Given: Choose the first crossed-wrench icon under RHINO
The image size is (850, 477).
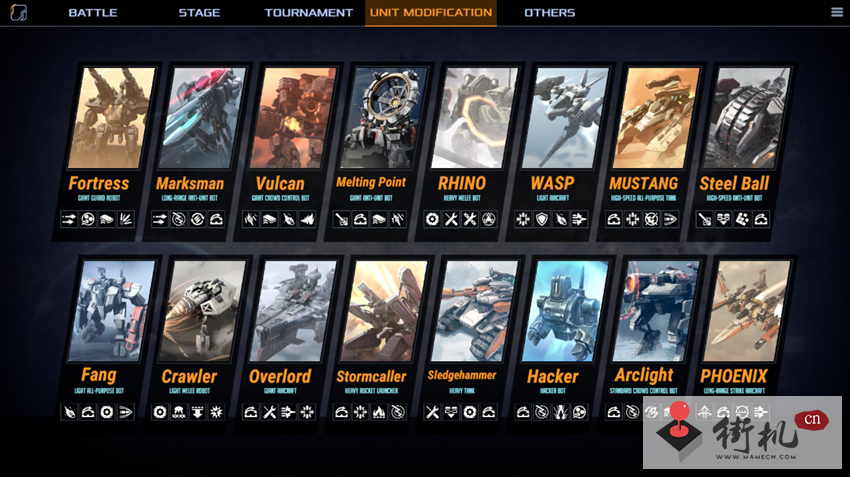Looking at the screenshot, I should click(x=451, y=219).
